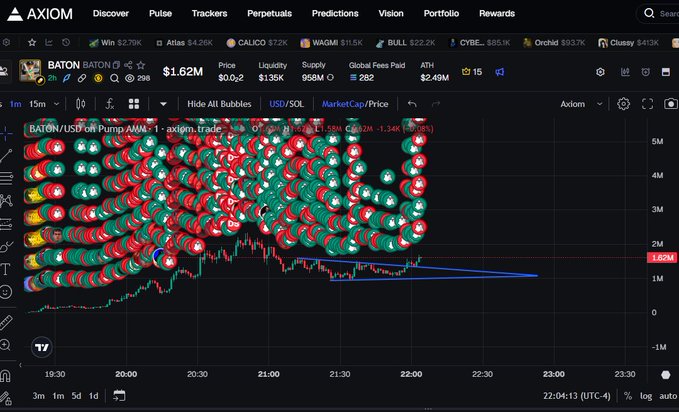This screenshot has width=679, height=412.
Task: Click the top search field
Action: 658,13
